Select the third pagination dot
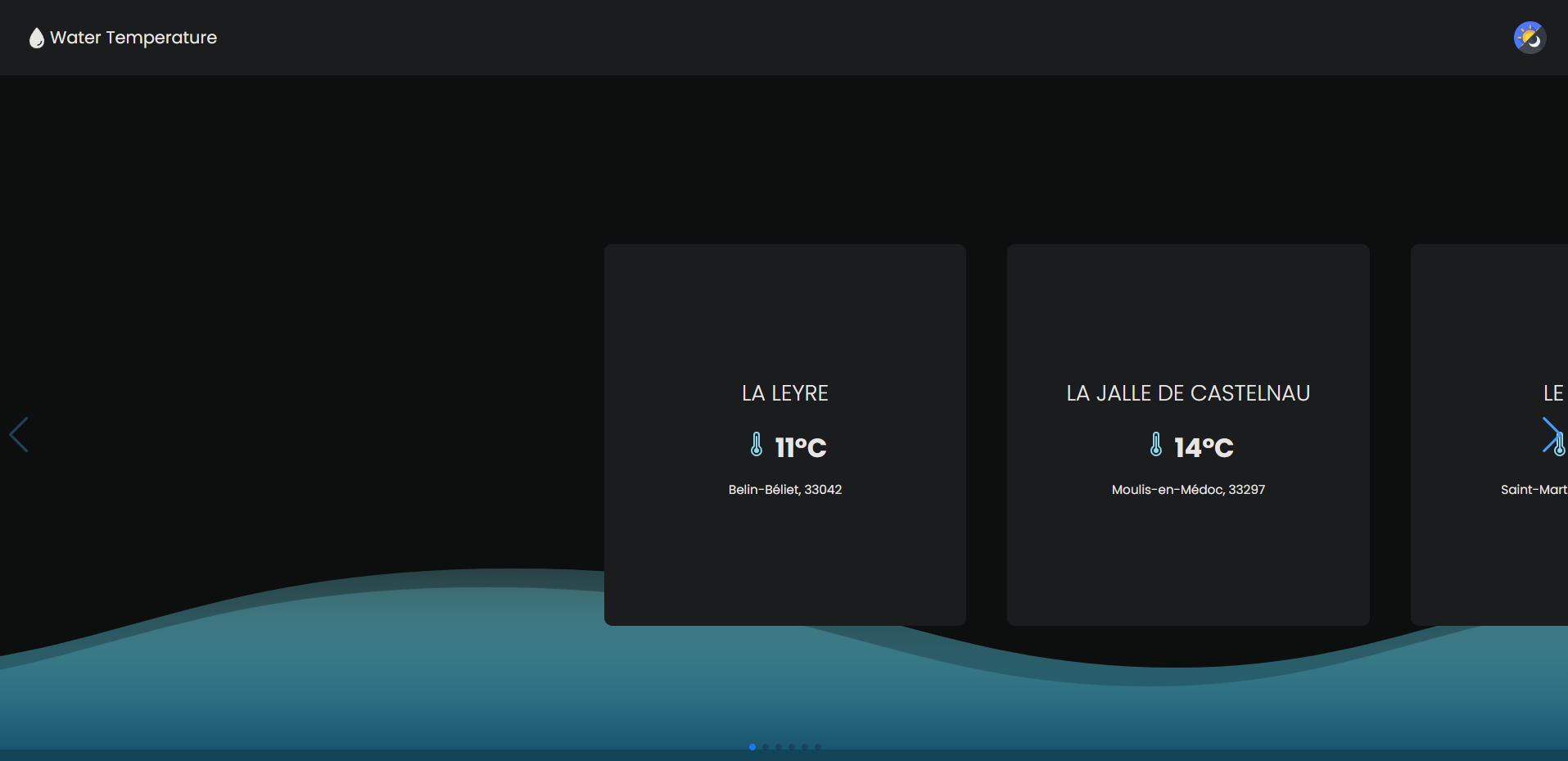This screenshot has height=761, width=1568. click(779, 747)
